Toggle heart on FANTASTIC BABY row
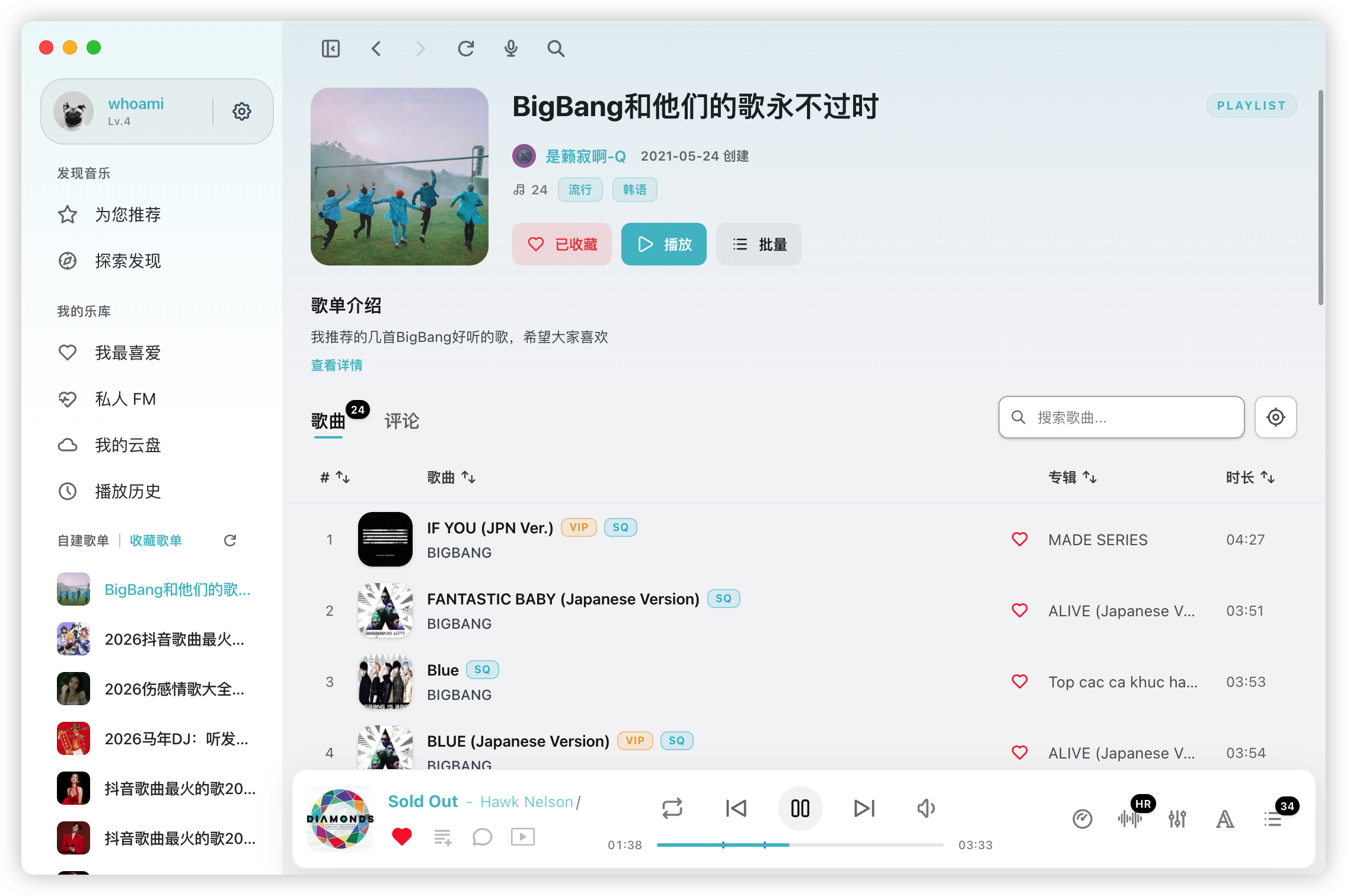The width and height of the screenshot is (1347, 896). [1020, 610]
